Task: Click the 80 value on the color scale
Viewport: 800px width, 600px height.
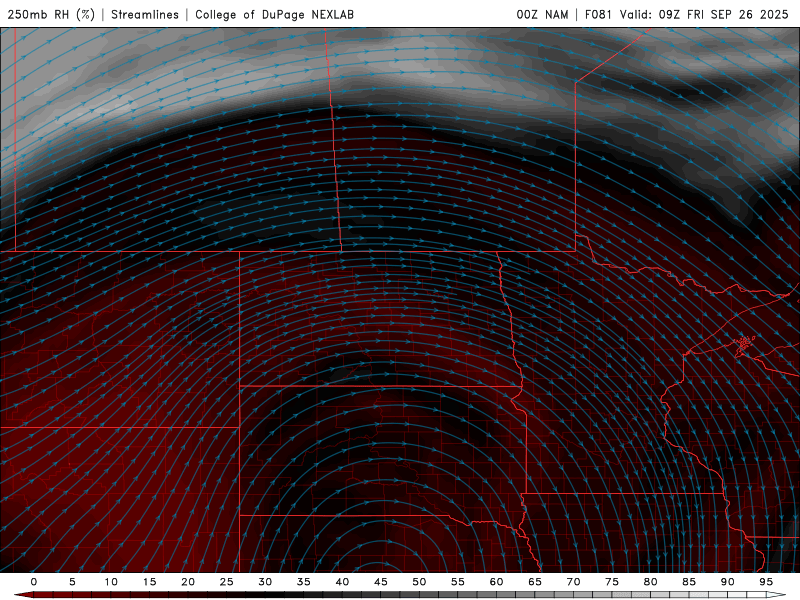Action: tap(650, 582)
